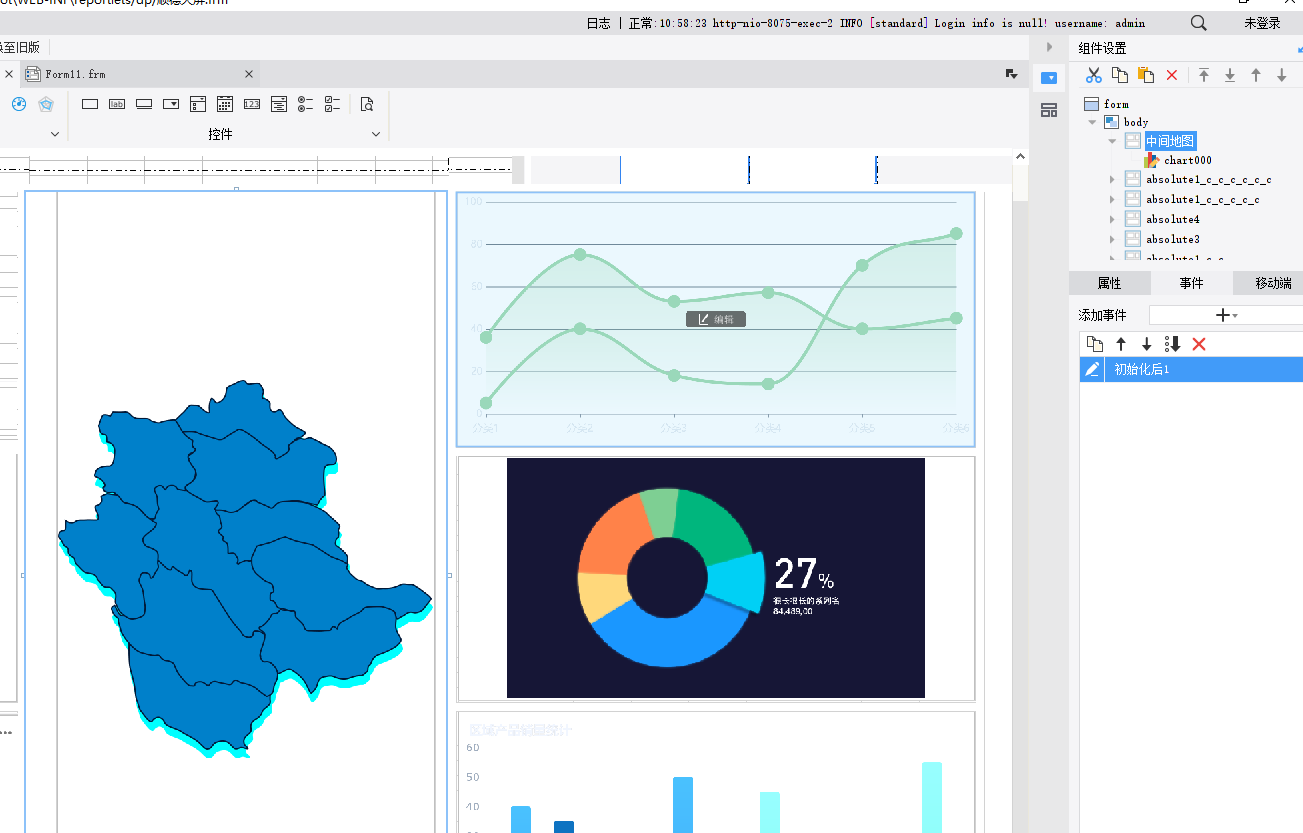
Task: Expand the absolute4 tree node
Action: pyautogui.click(x=1112, y=219)
